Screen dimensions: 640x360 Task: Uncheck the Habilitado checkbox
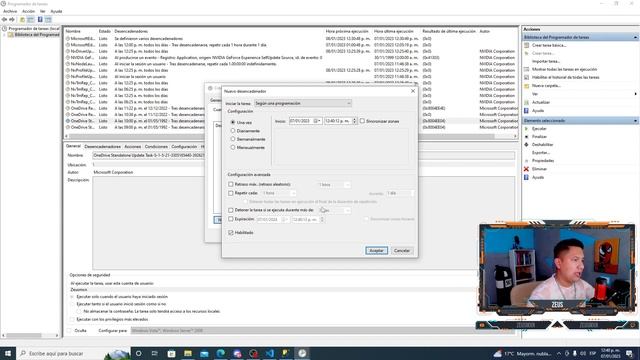tap(231, 233)
